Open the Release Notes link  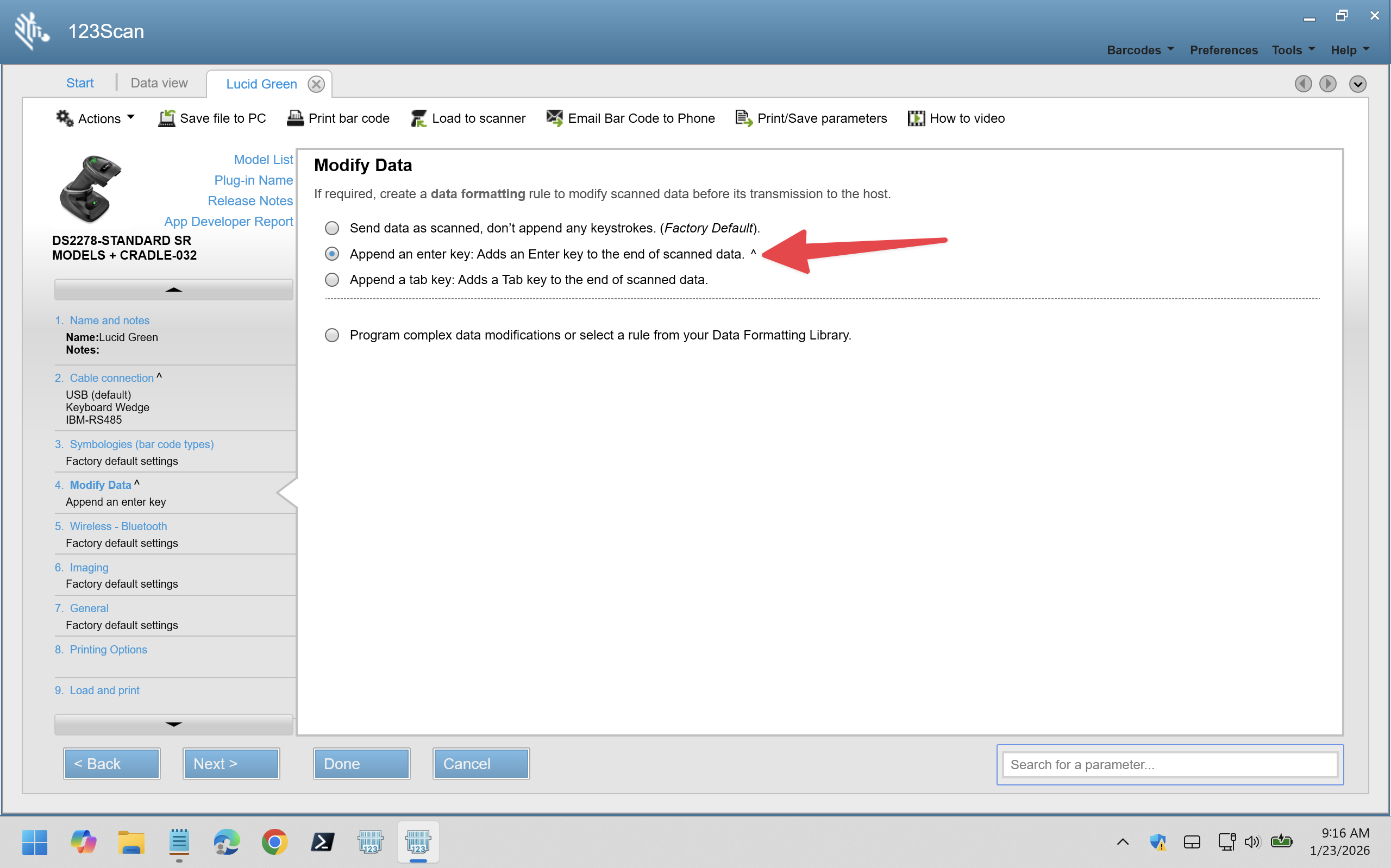250,201
